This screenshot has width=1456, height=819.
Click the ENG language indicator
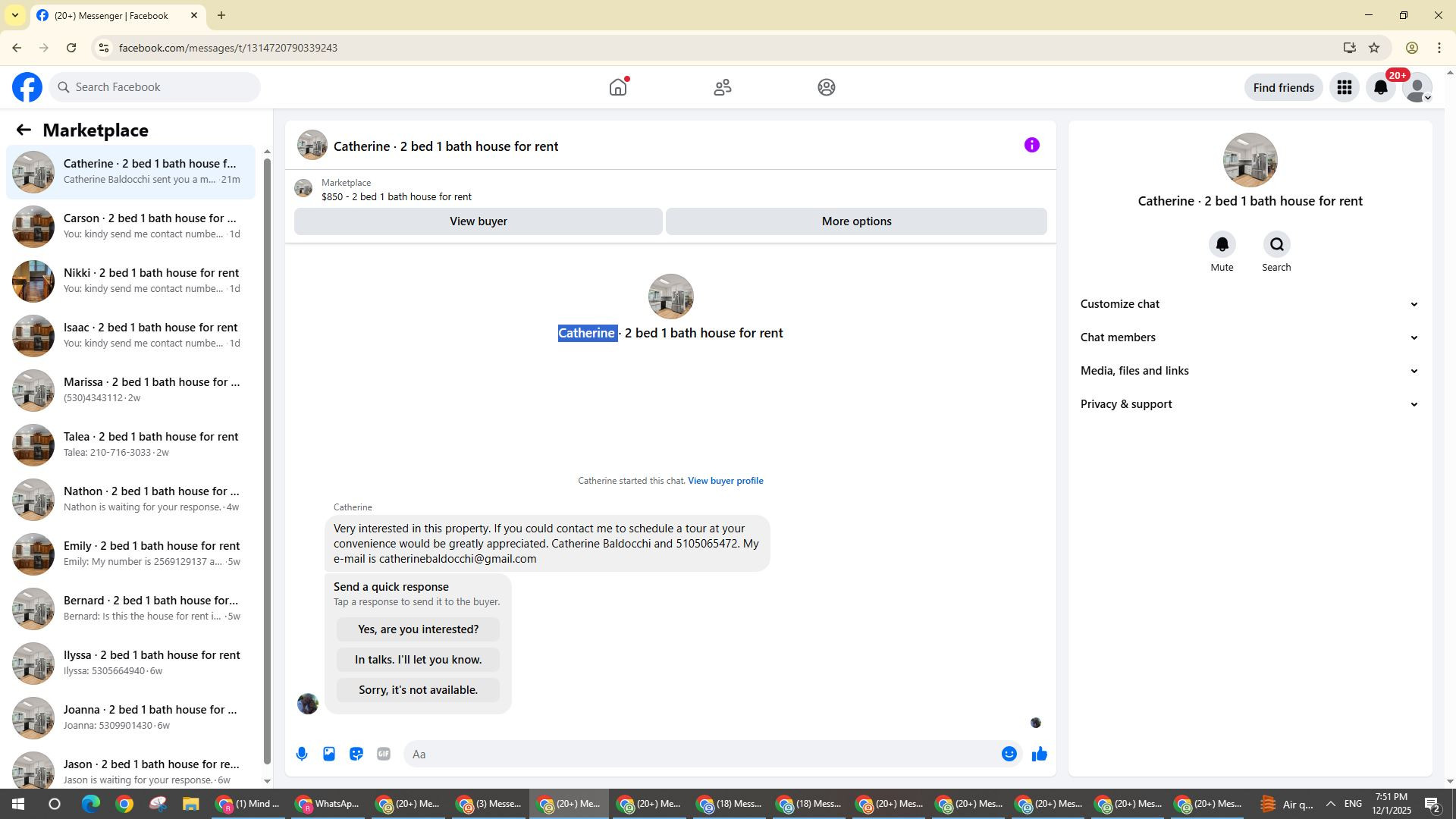1353,804
